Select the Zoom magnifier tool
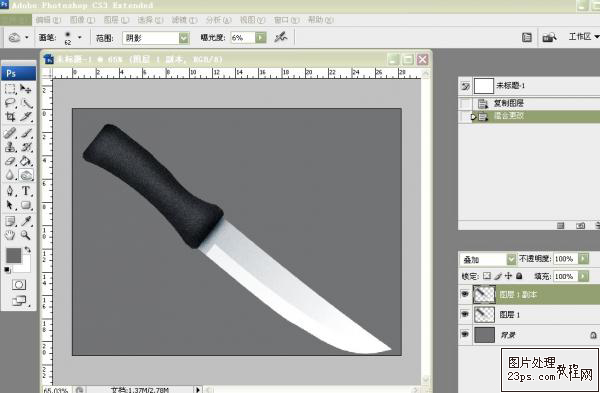 (26, 235)
